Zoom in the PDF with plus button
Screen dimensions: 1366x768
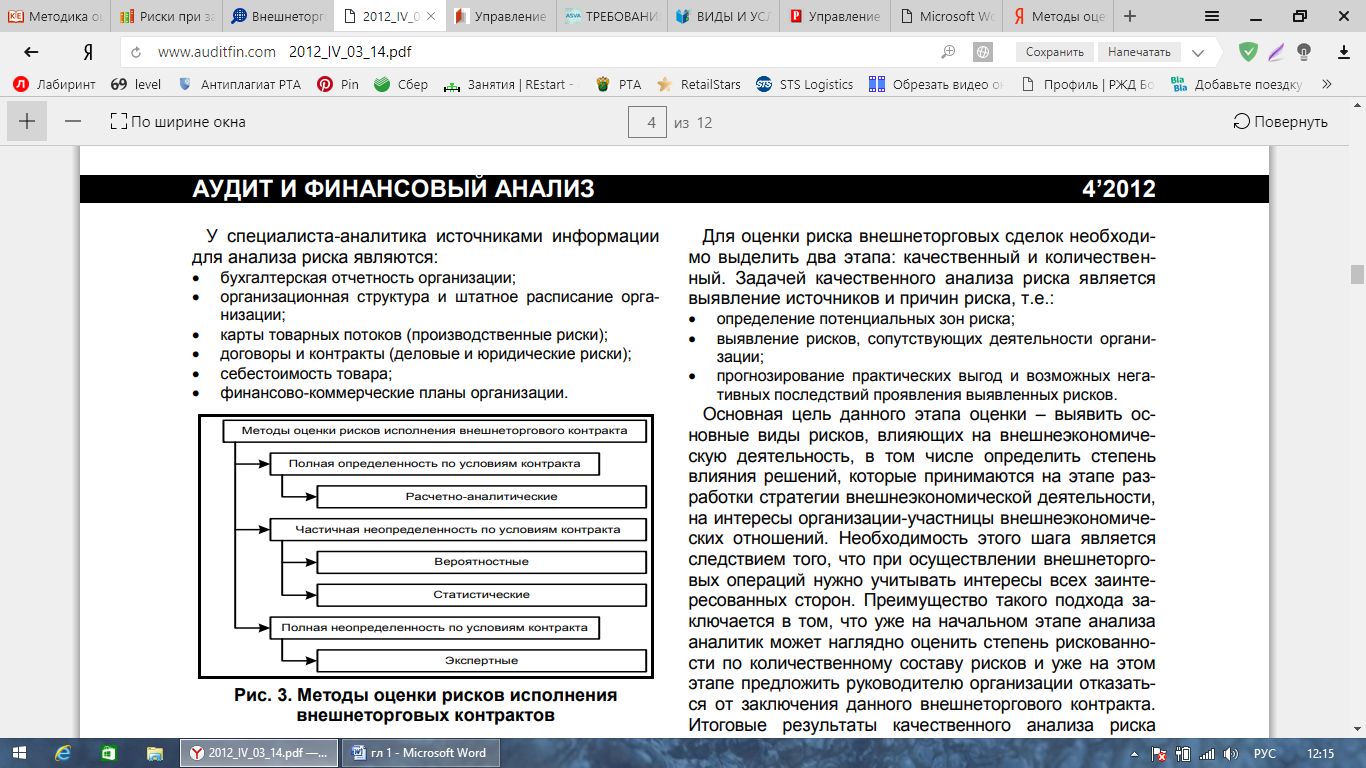pos(27,121)
